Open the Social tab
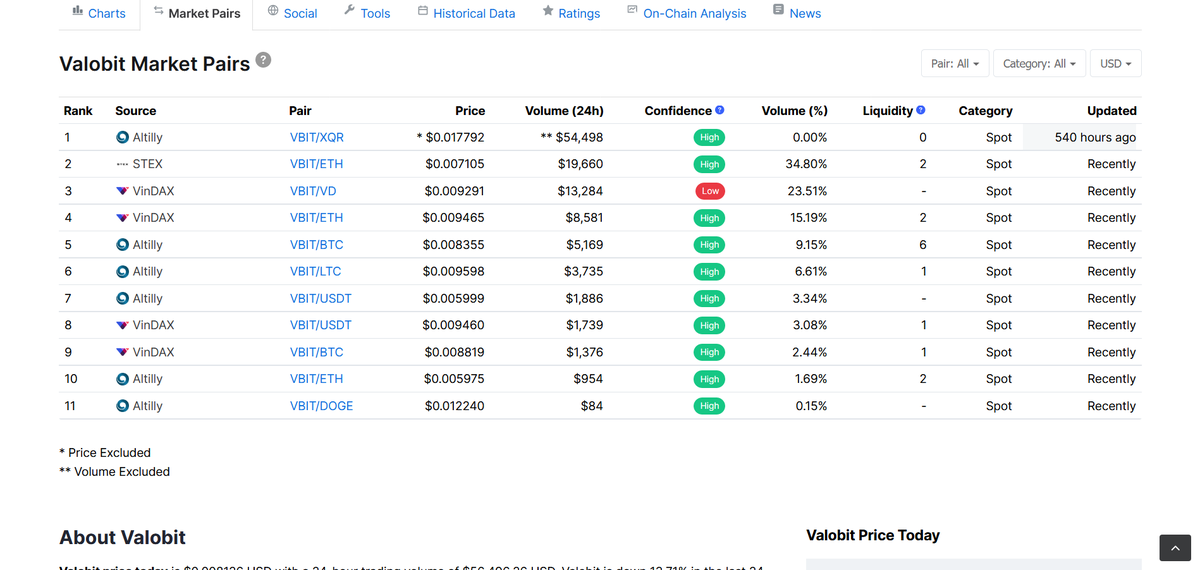 (292, 13)
